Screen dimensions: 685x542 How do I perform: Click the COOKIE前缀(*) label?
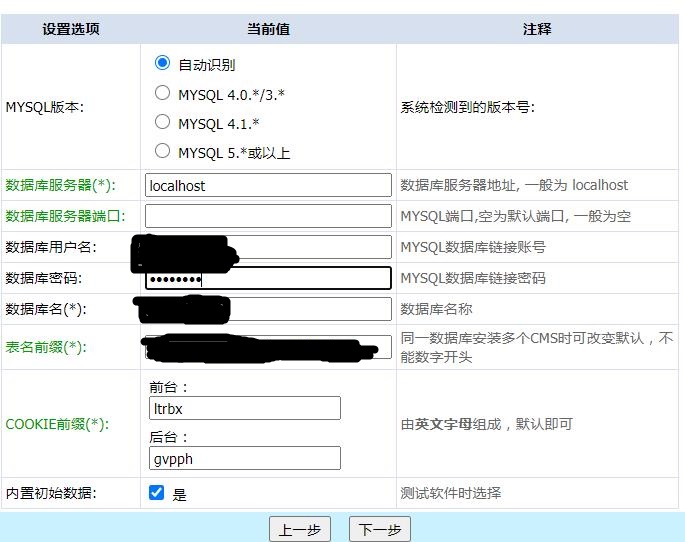click(x=57, y=424)
